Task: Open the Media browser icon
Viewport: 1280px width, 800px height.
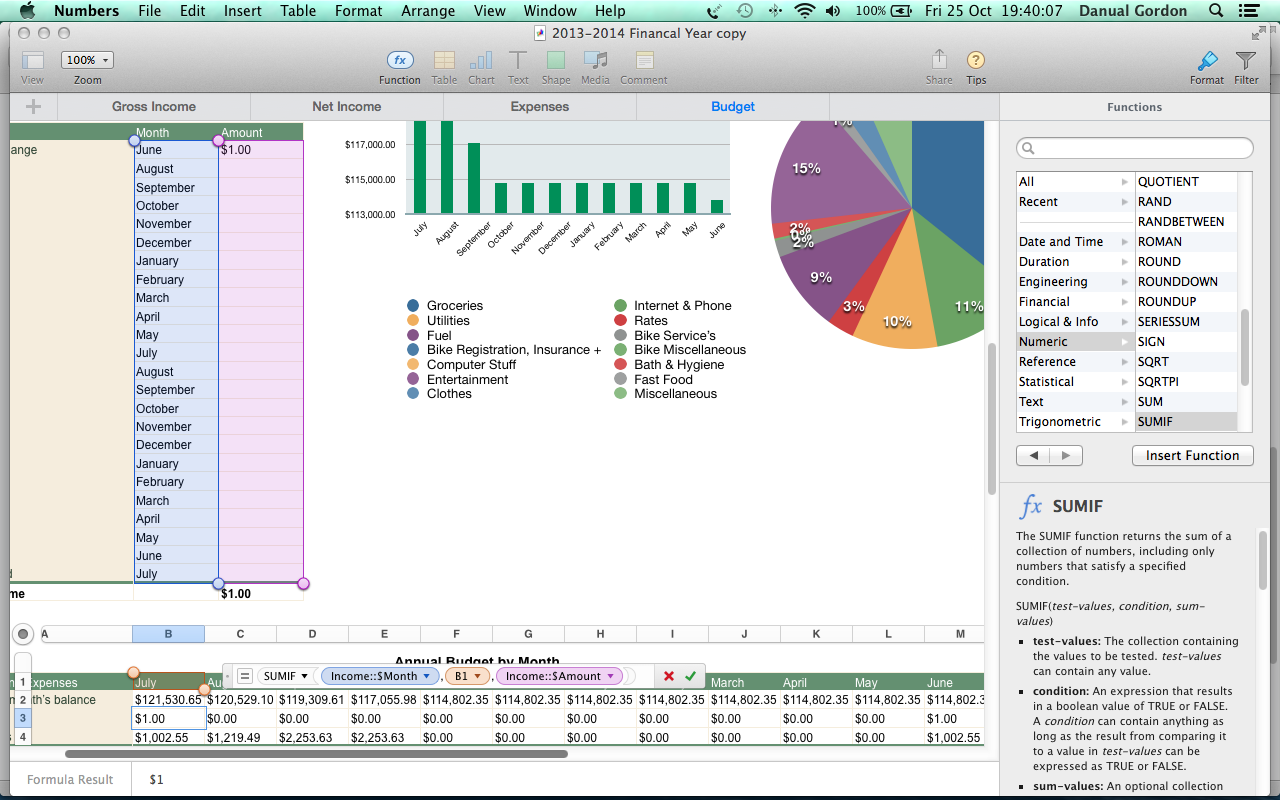Action: tap(595, 62)
